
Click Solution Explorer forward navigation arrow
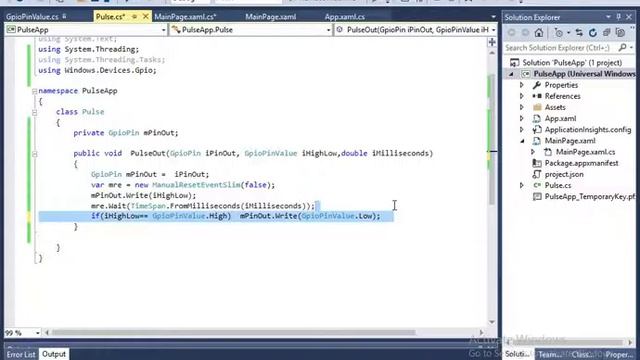[x=525, y=33]
